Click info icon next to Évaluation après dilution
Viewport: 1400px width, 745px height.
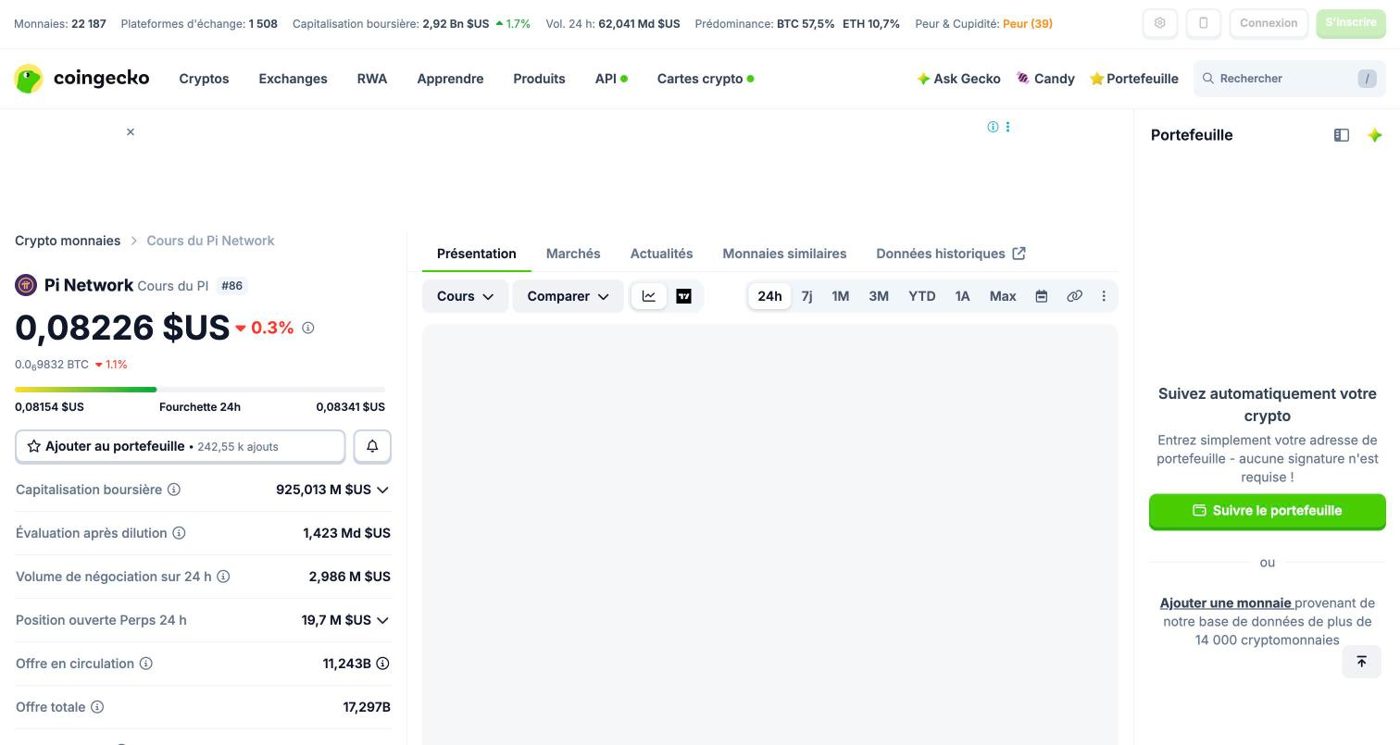[x=179, y=533]
